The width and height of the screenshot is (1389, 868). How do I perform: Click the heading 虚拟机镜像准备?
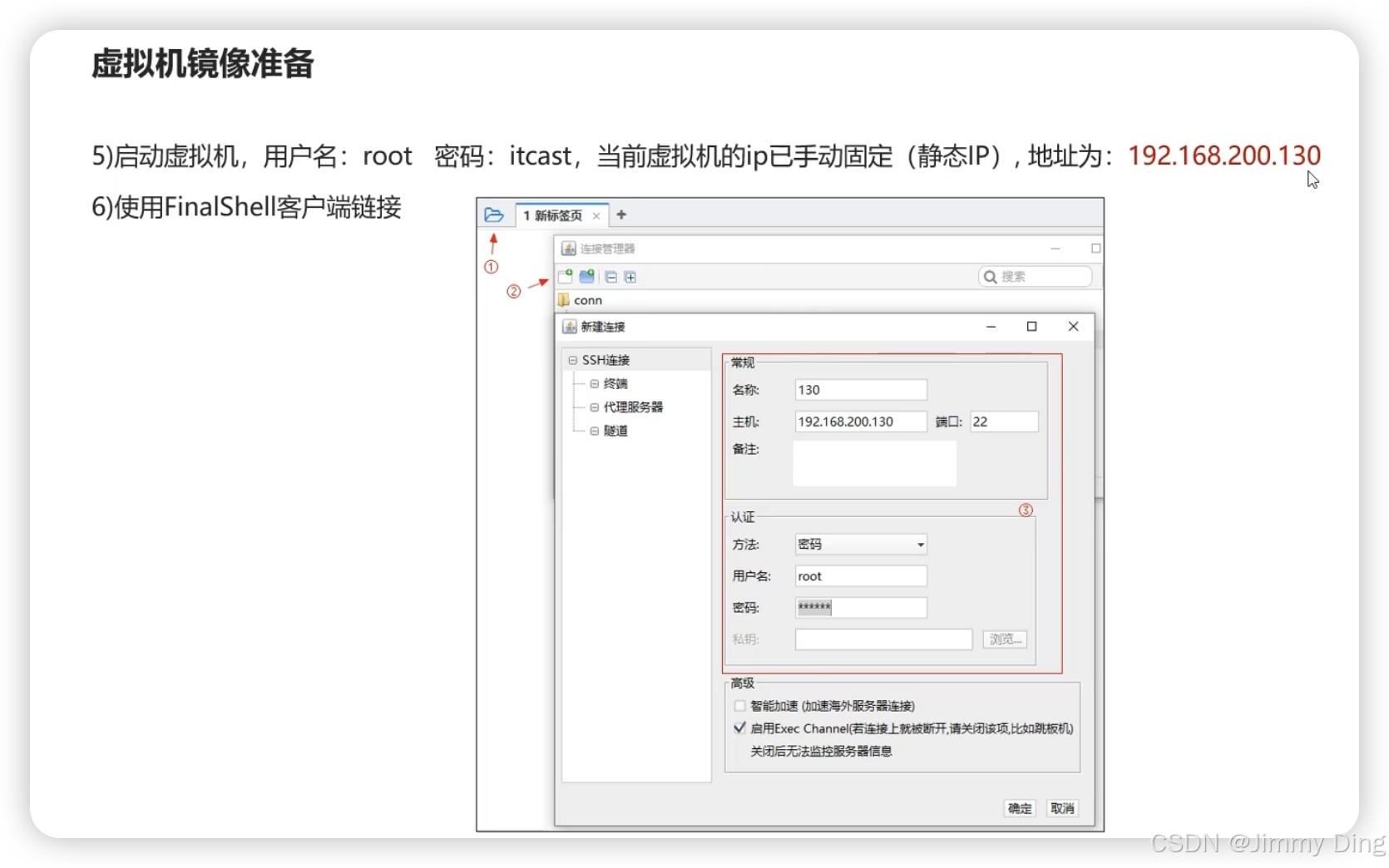(203, 63)
